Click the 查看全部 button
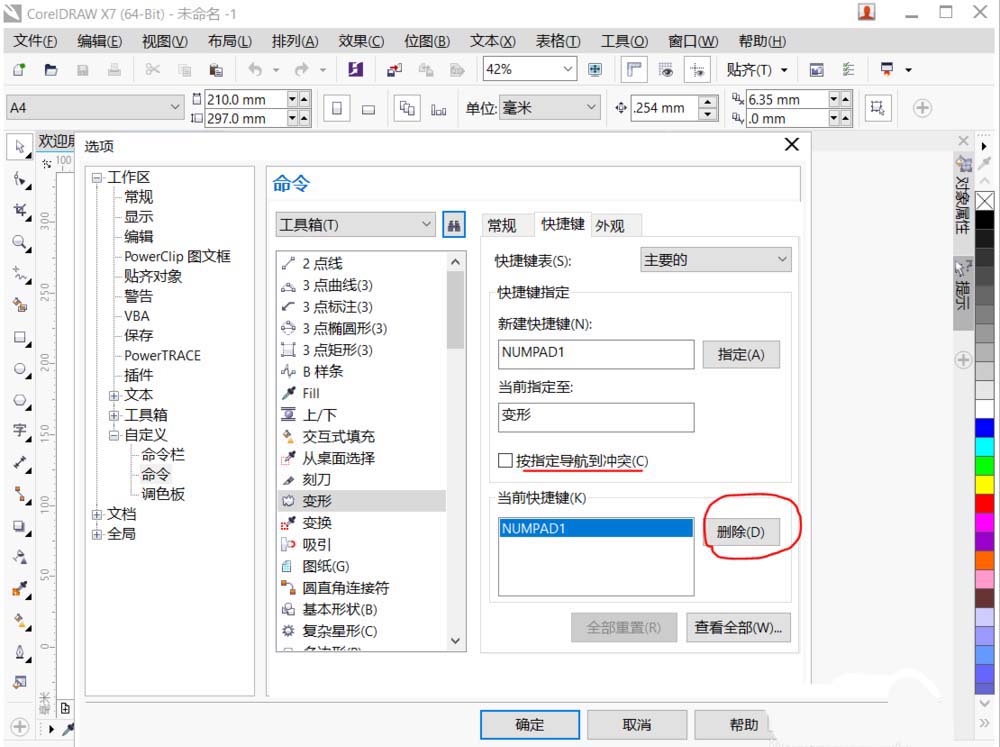Image resolution: width=1000 pixels, height=747 pixels. click(x=738, y=627)
